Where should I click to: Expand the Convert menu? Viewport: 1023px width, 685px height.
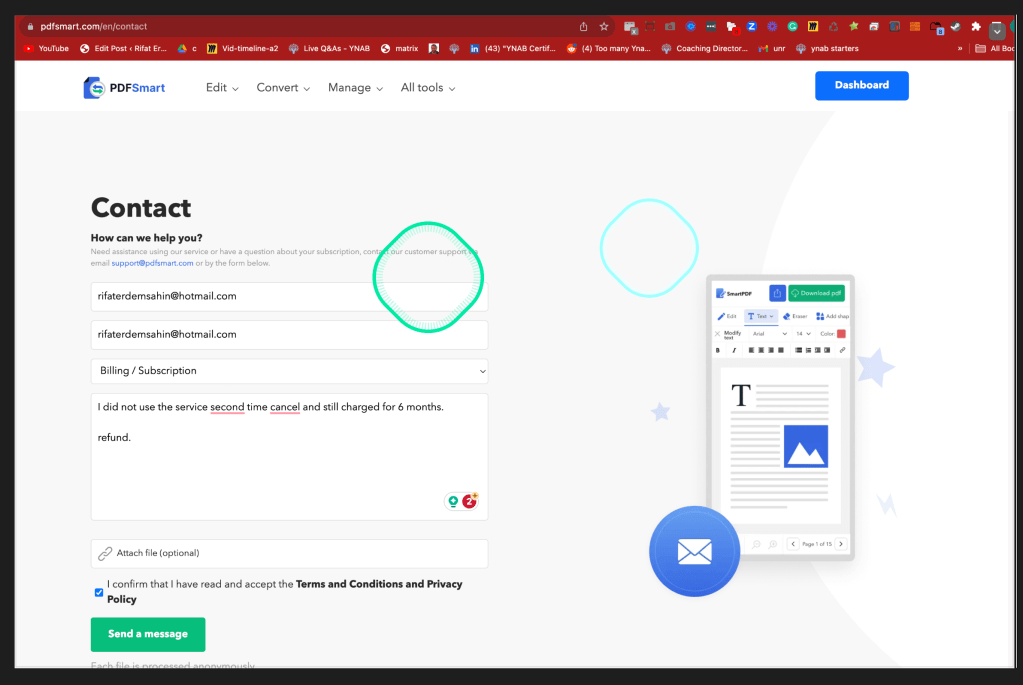[x=283, y=87]
